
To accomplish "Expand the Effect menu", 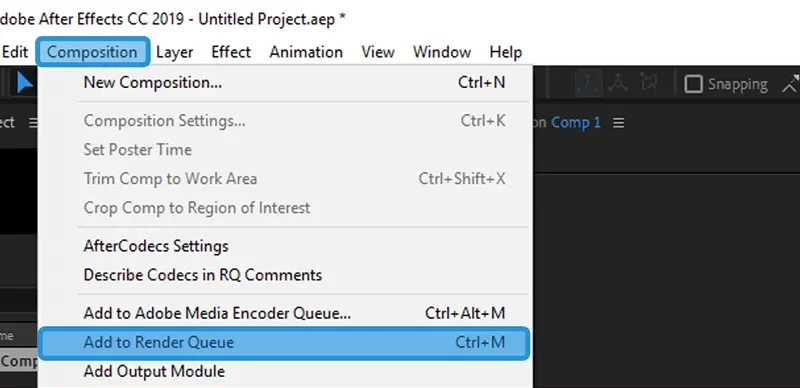I will click(x=231, y=52).
